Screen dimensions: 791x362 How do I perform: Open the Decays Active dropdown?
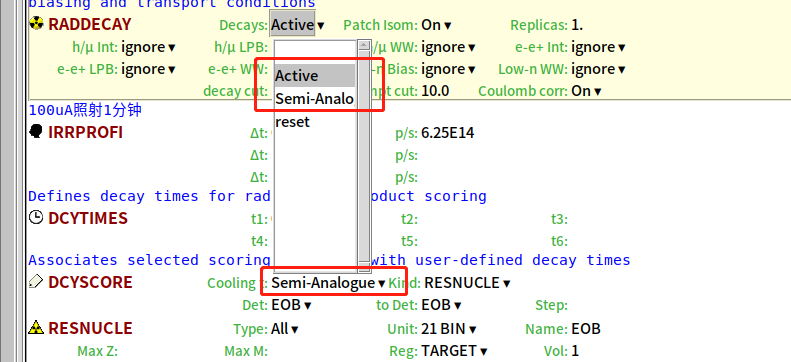(298, 25)
